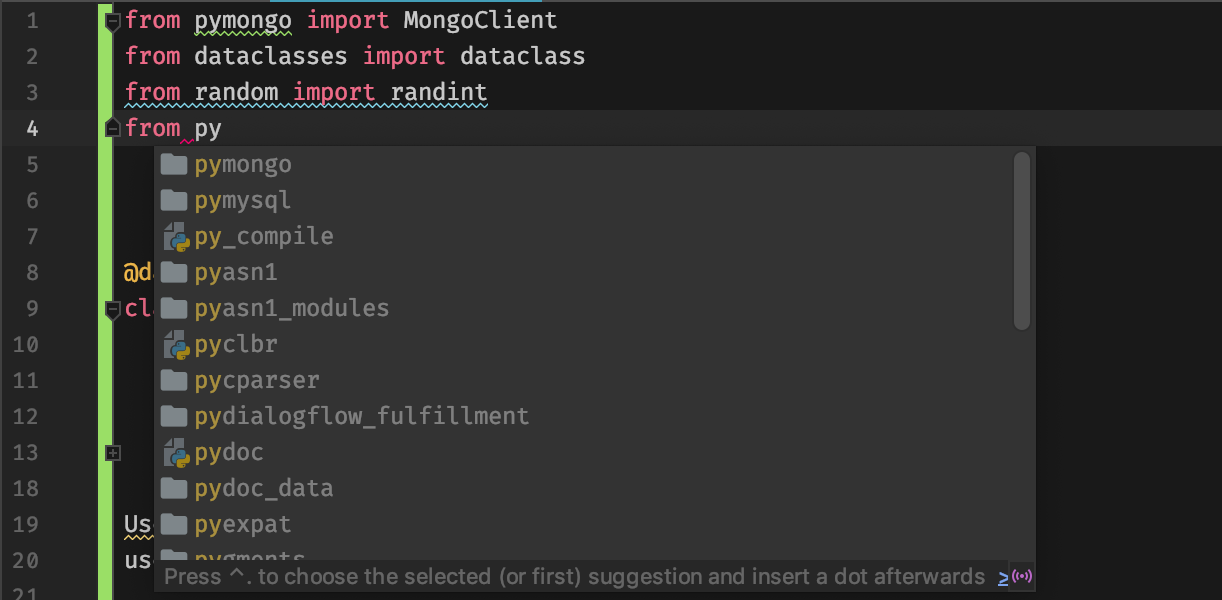Click the completion popup scrollbar
The image size is (1222, 600).
point(1023,240)
